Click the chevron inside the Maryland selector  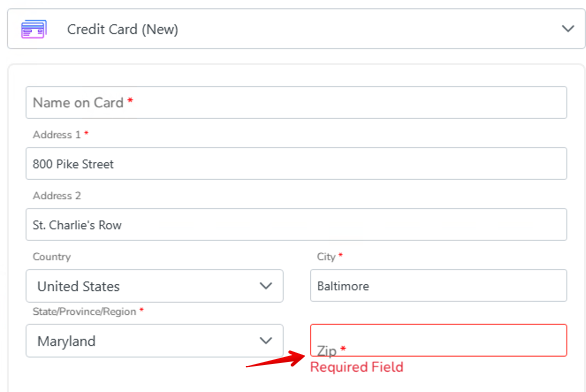coord(266,341)
